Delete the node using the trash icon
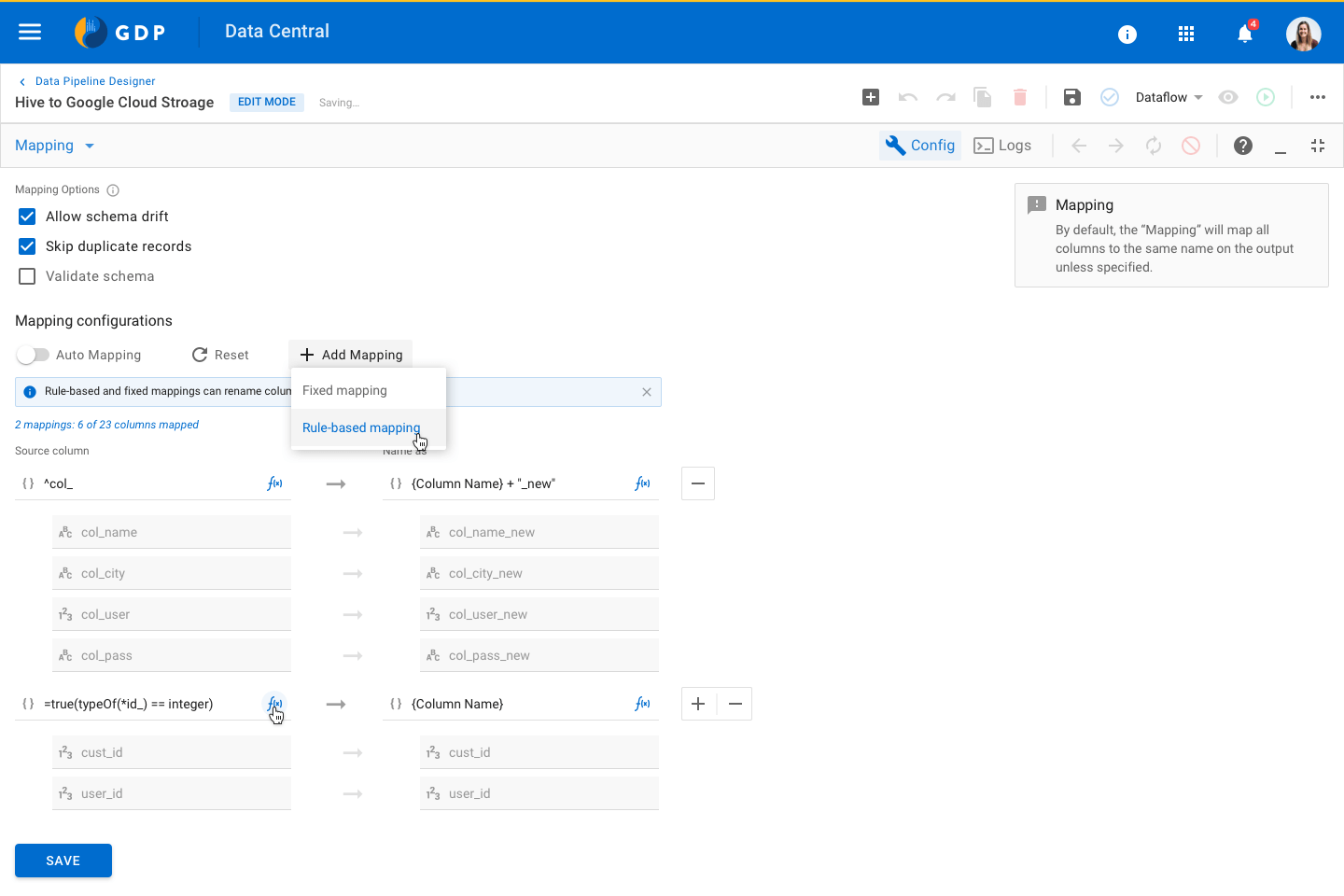1344x896 pixels. pos(1019,97)
